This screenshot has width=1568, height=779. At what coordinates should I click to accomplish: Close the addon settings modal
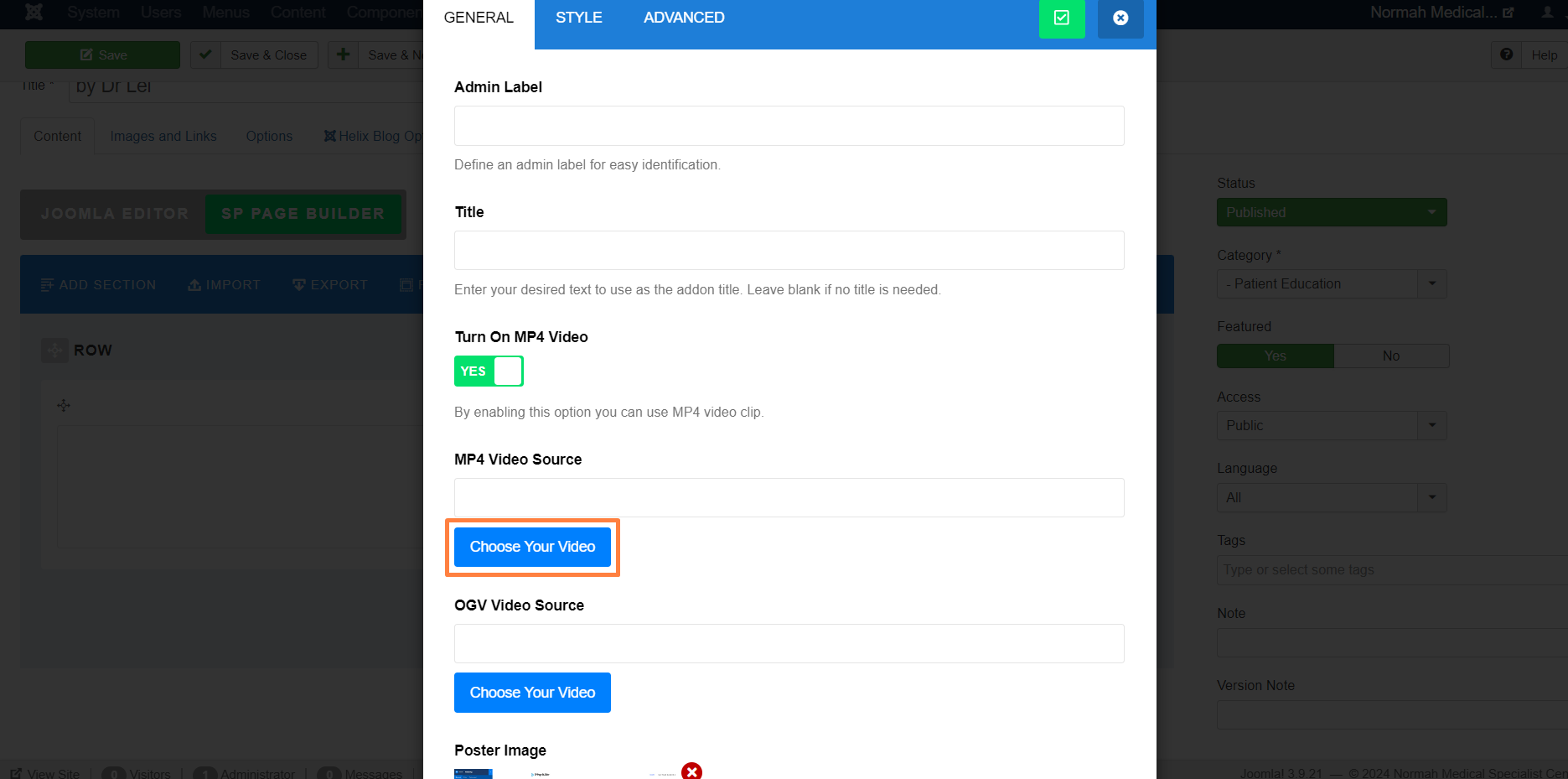tap(1120, 18)
